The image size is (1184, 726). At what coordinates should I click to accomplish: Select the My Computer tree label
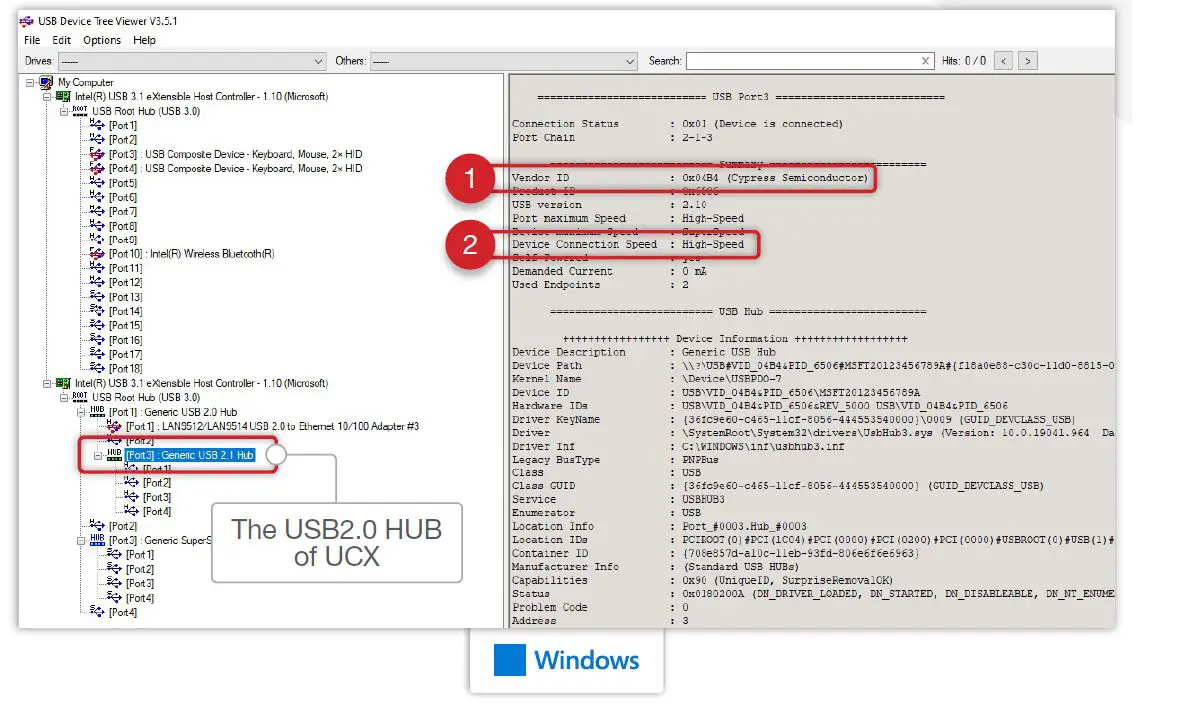pyautogui.click(x=86, y=82)
